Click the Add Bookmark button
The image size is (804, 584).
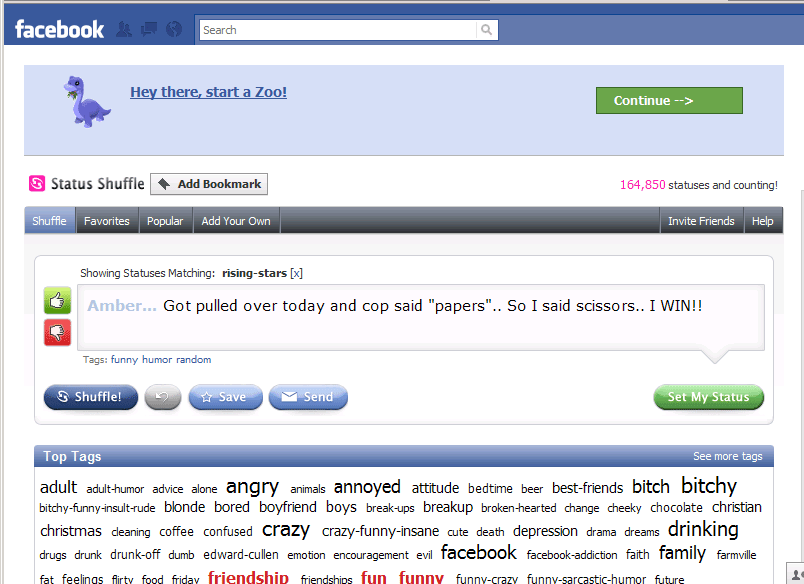coord(209,184)
